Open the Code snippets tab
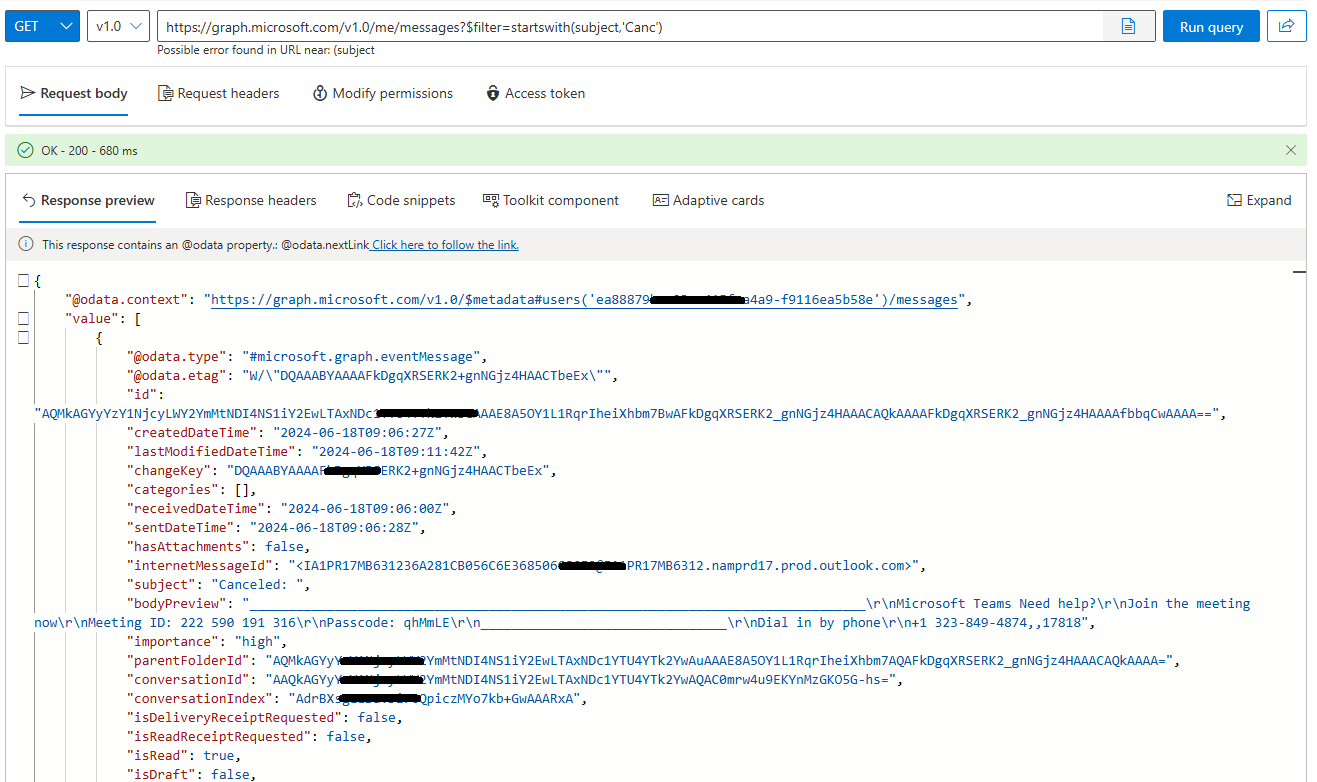Viewport: 1317px width, 782px height. pyautogui.click(x=401, y=200)
